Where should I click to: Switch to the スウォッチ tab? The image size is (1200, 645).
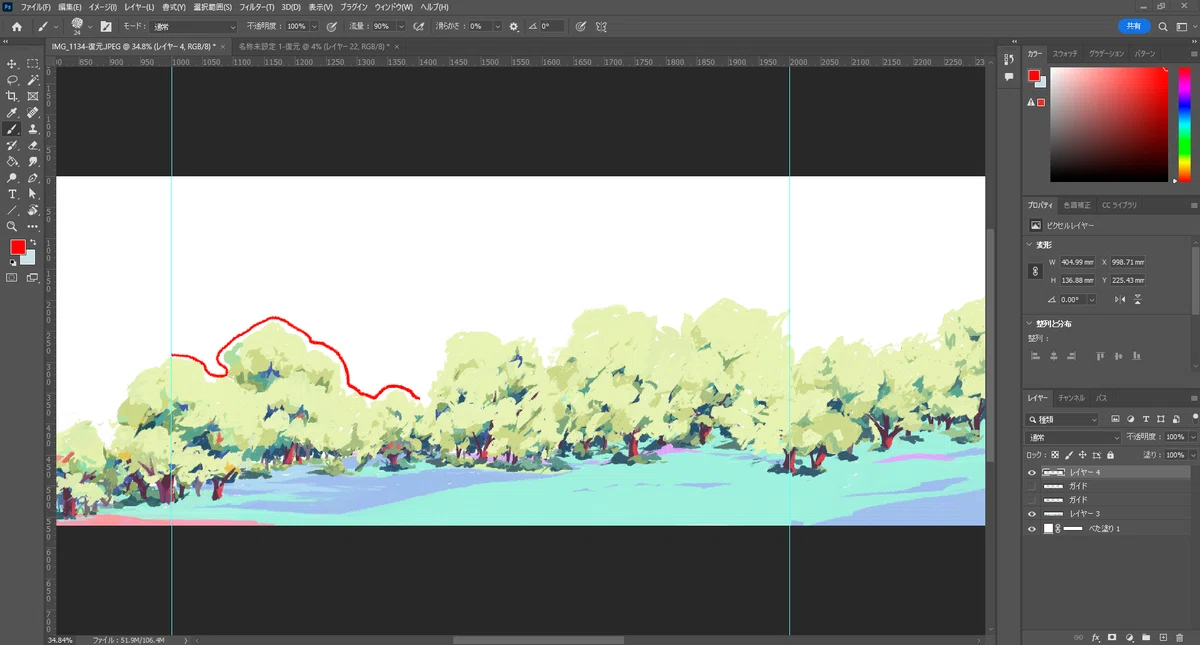tap(1065, 53)
